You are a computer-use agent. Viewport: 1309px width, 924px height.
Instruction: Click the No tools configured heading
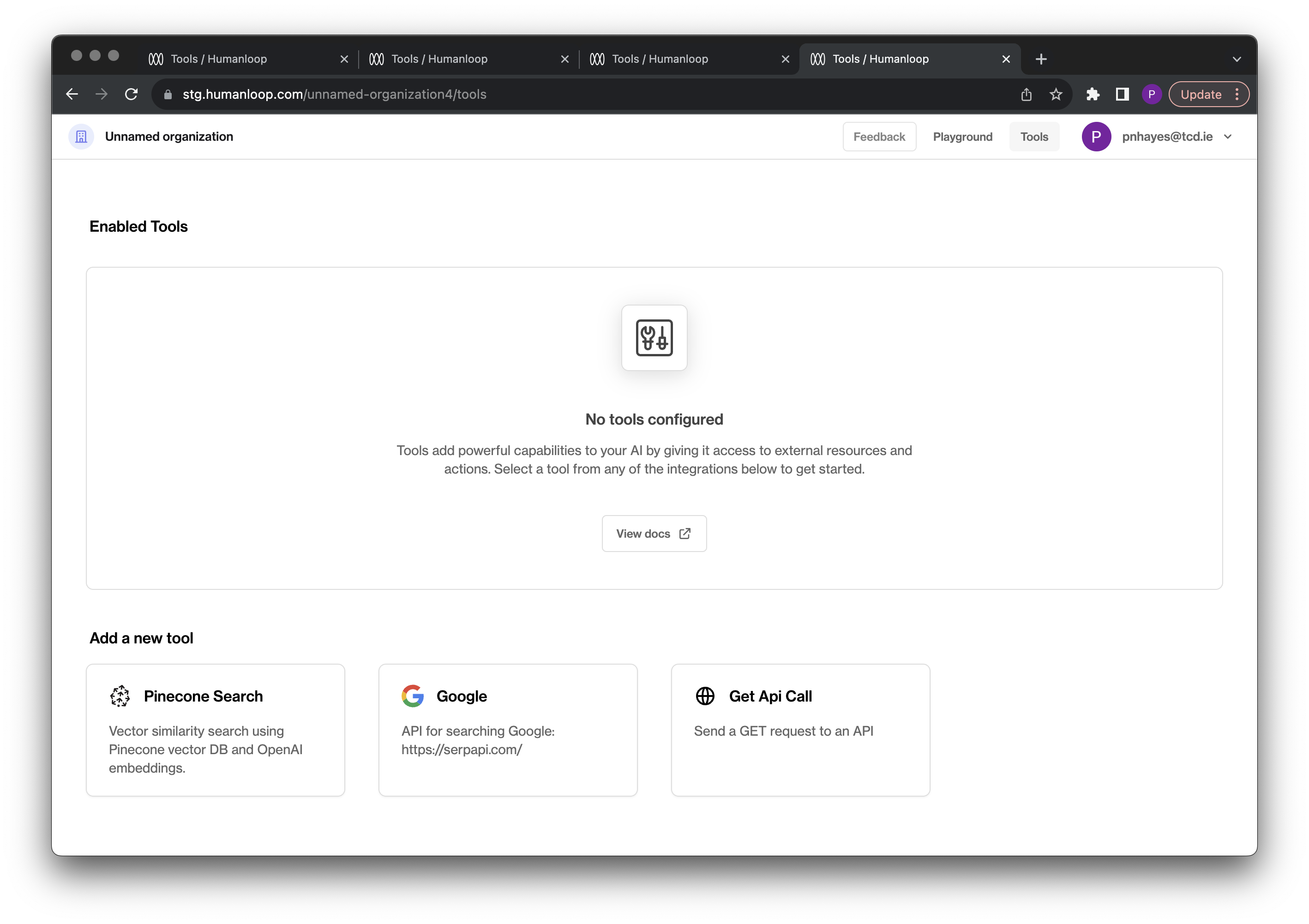pyautogui.click(x=654, y=420)
